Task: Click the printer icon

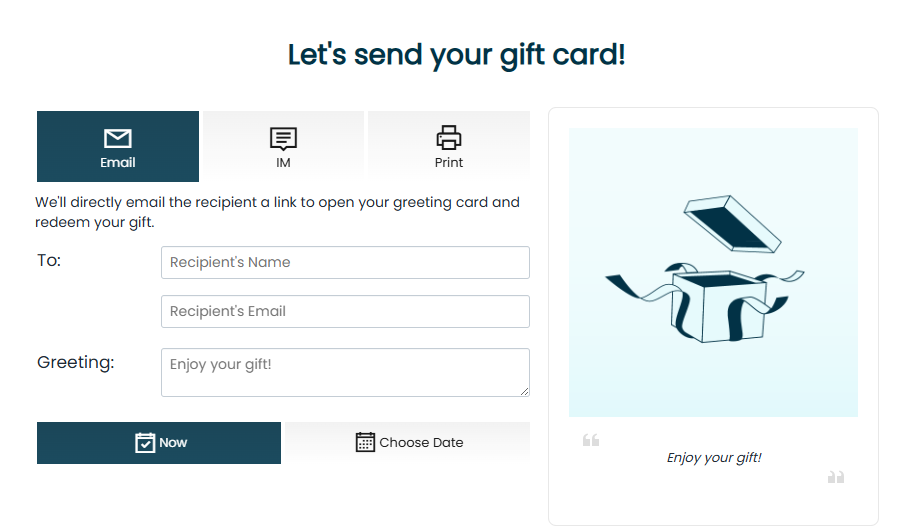Action: [449, 138]
